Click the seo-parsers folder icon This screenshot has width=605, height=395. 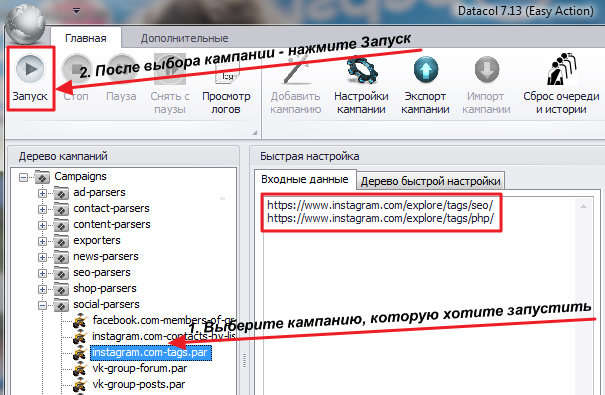pos(61,273)
